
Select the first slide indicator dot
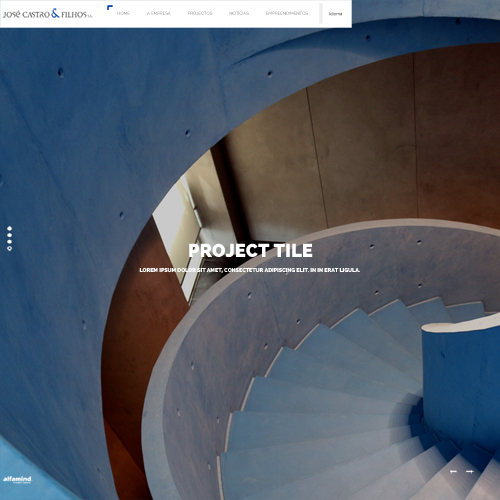tap(10, 228)
